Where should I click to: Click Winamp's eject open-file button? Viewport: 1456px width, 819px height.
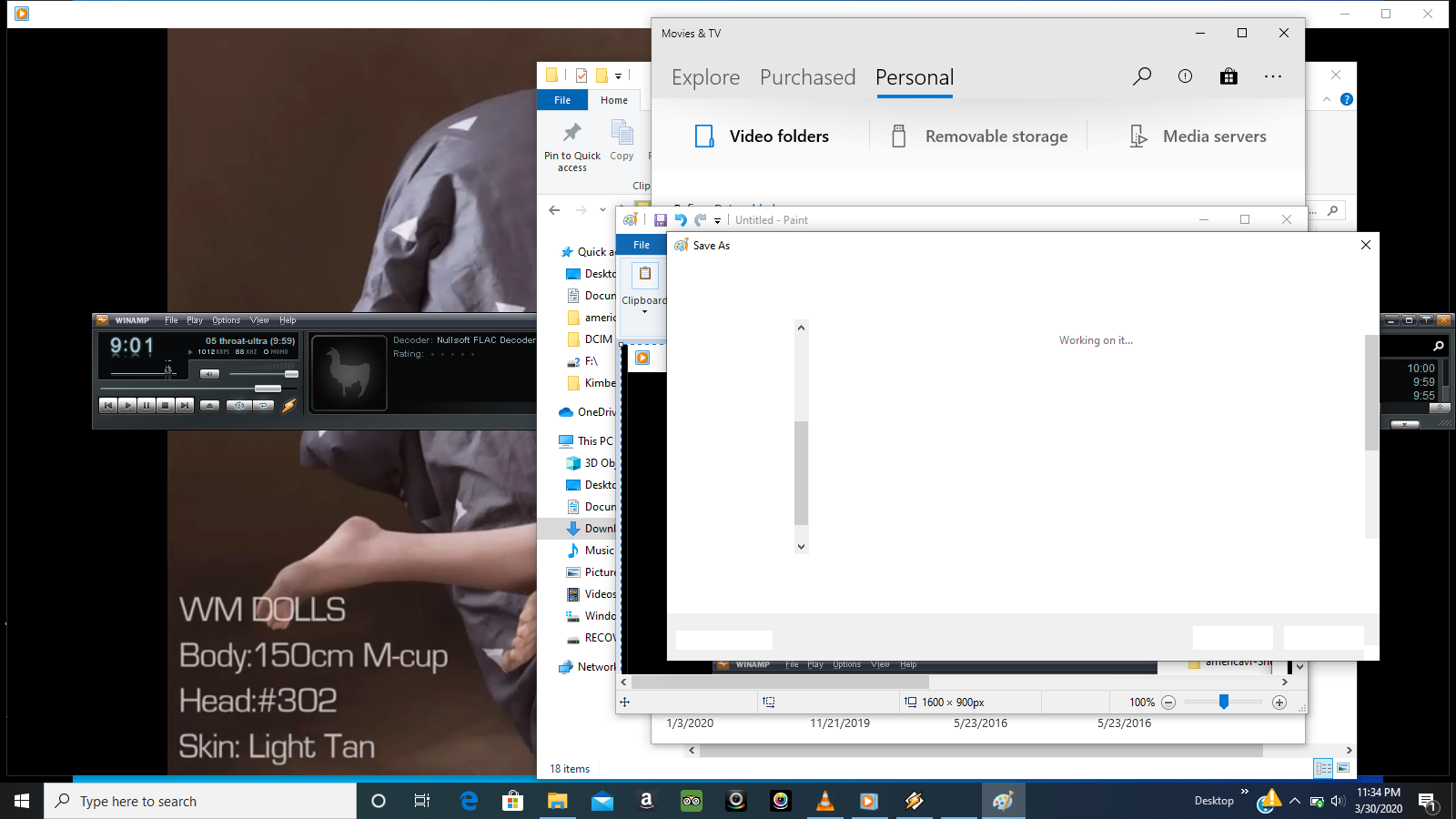point(210,405)
